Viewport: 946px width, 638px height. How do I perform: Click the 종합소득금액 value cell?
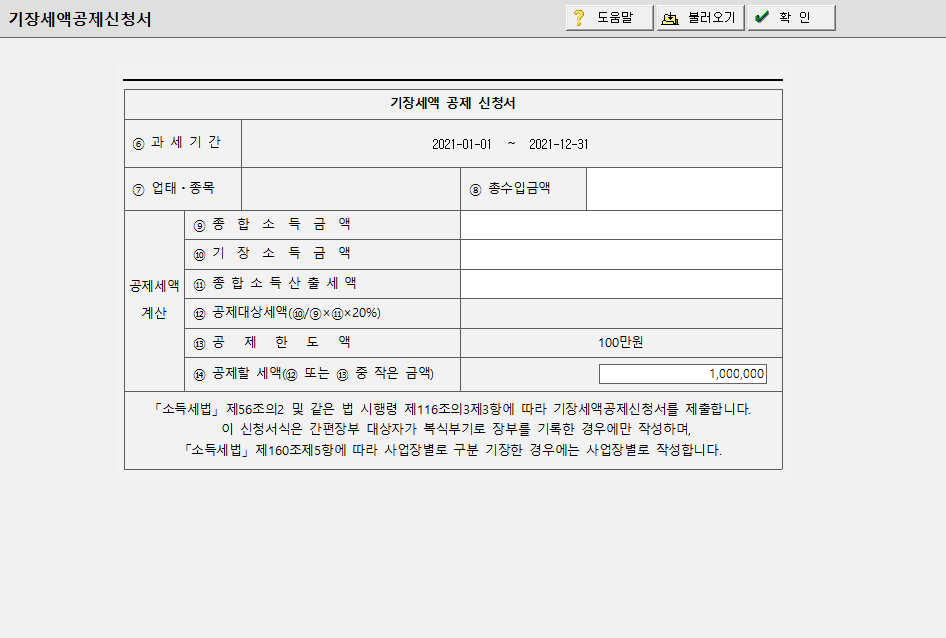[x=621, y=225]
